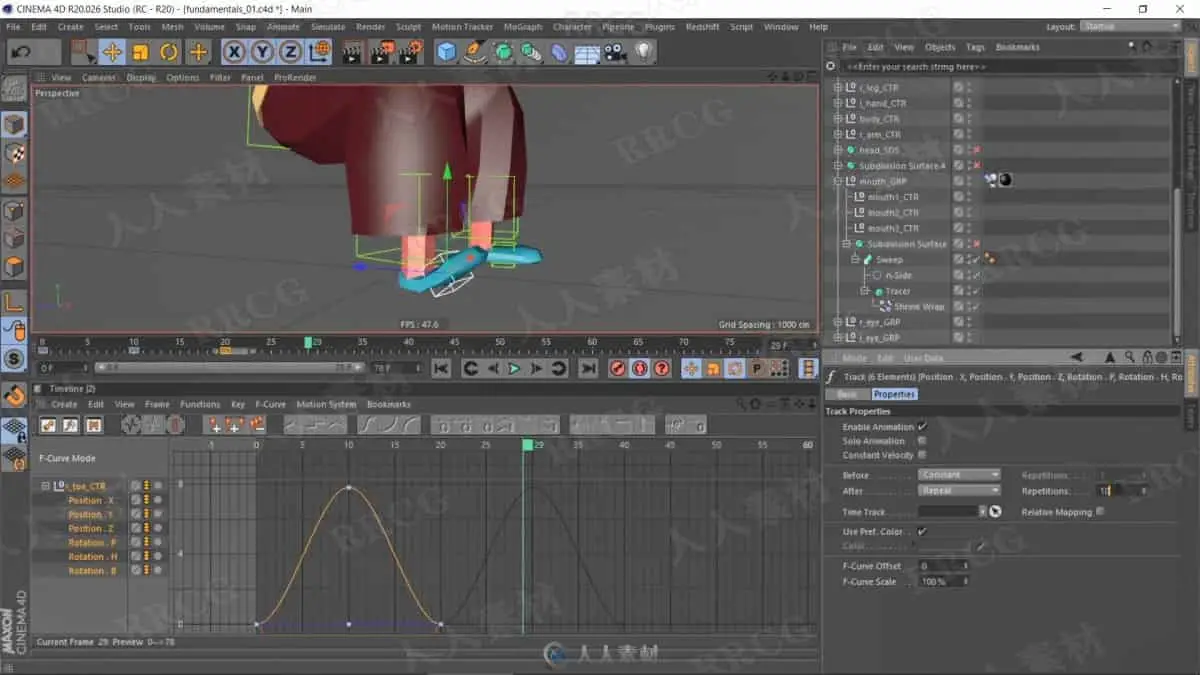The image size is (1200, 675).
Task: Click the Camera object icon in toolbar
Action: click(x=614, y=52)
